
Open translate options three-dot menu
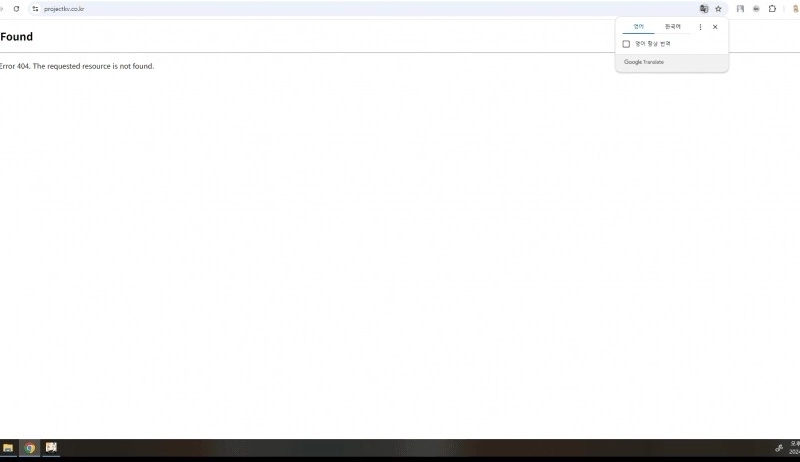click(x=700, y=27)
